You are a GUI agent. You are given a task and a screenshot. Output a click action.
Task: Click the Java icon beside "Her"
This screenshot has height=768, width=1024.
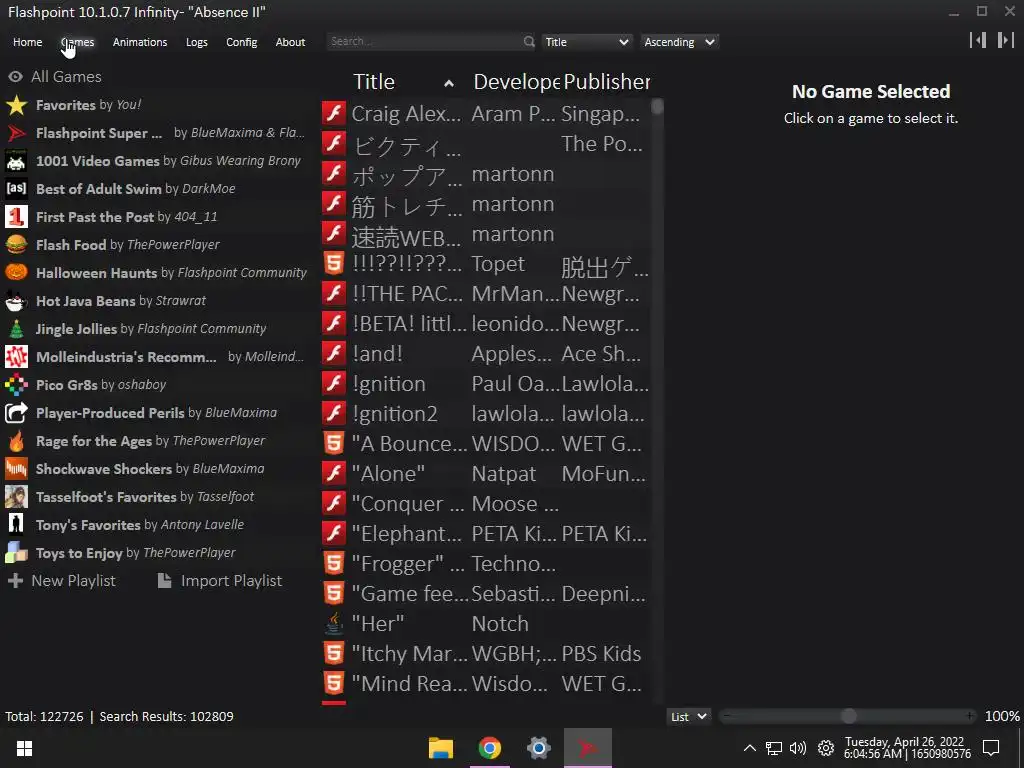coord(334,624)
